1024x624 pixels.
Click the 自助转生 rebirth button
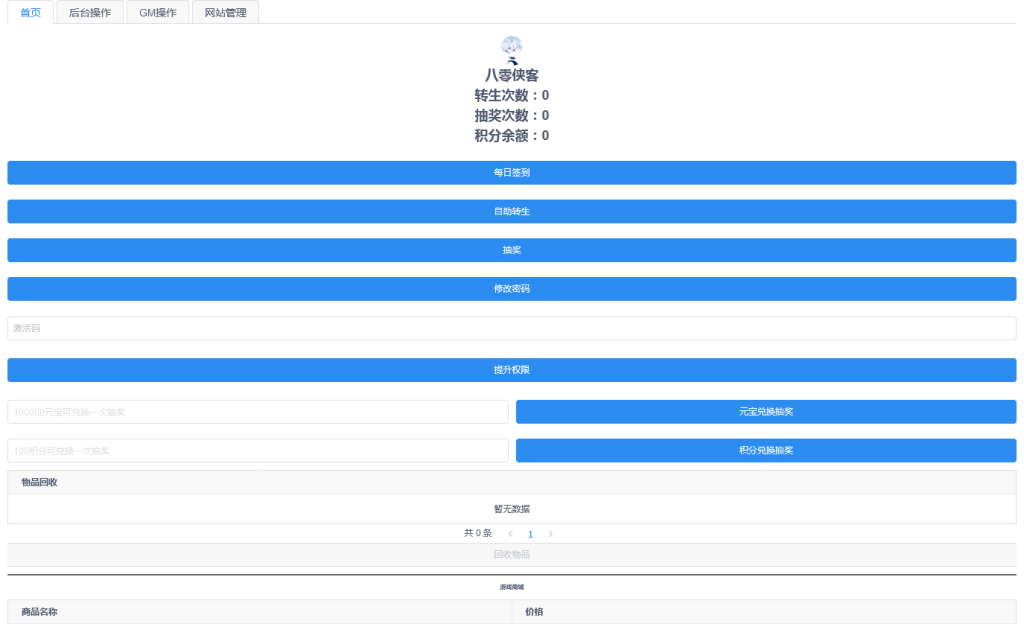point(511,211)
